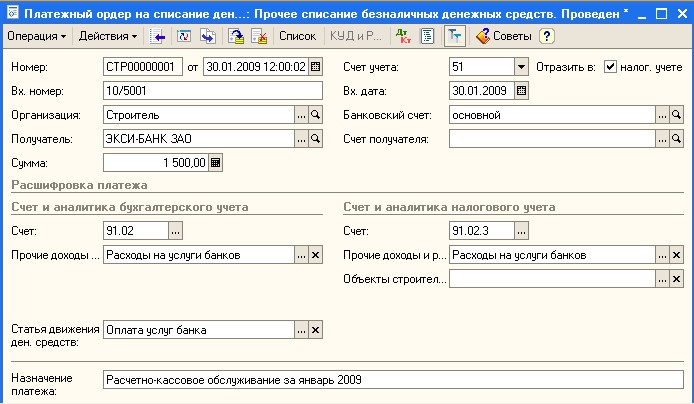Clear the Объекты строительства field with X
The height and width of the screenshot is (404, 694).
click(x=677, y=279)
